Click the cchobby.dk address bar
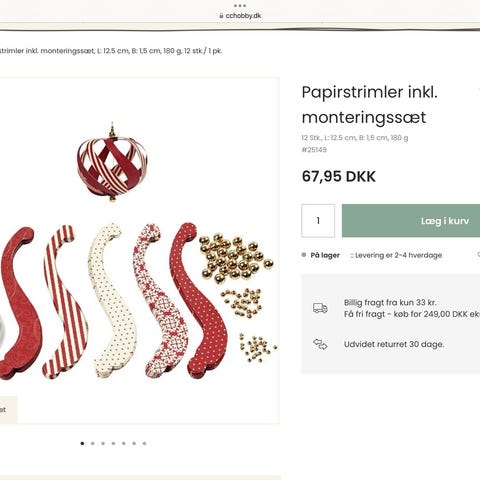The height and width of the screenshot is (480, 480). coord(240,16)
